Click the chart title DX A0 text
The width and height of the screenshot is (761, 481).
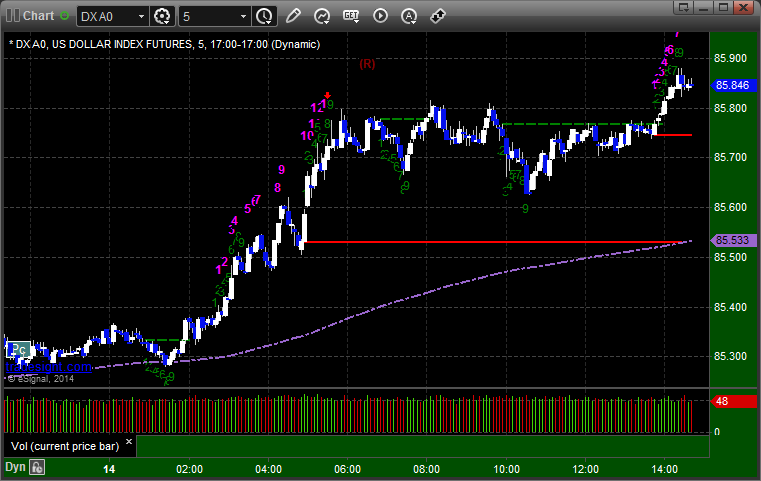pos(165,44)
